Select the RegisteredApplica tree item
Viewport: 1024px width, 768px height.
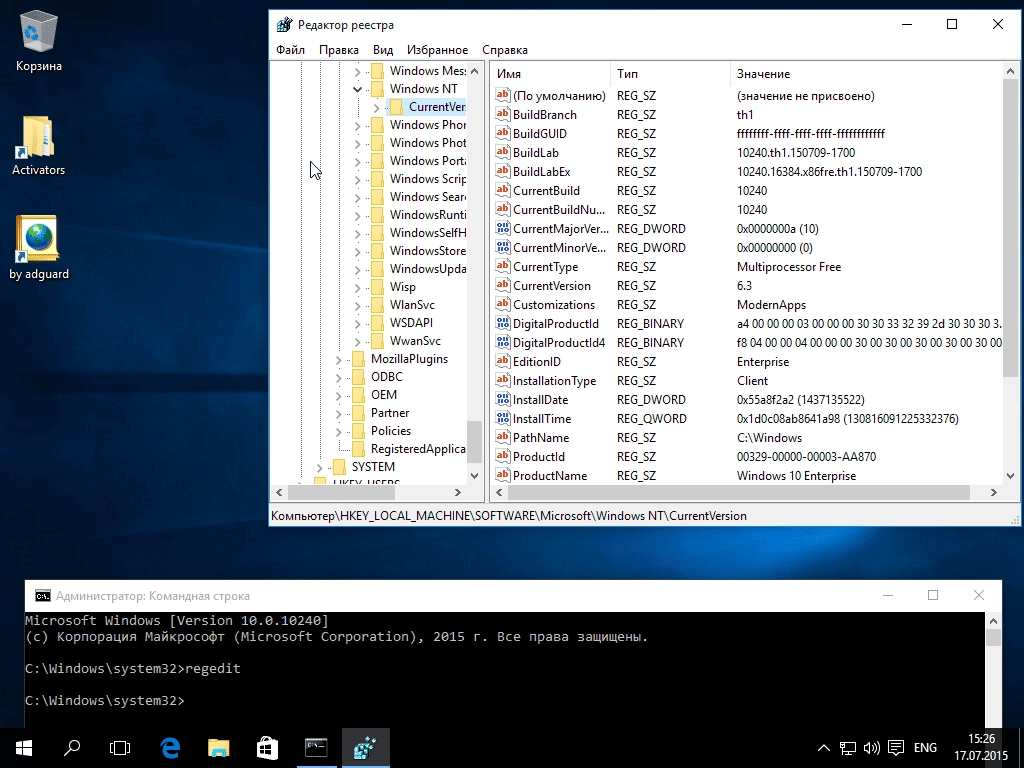pyautogui.click(x=418, y=449)
